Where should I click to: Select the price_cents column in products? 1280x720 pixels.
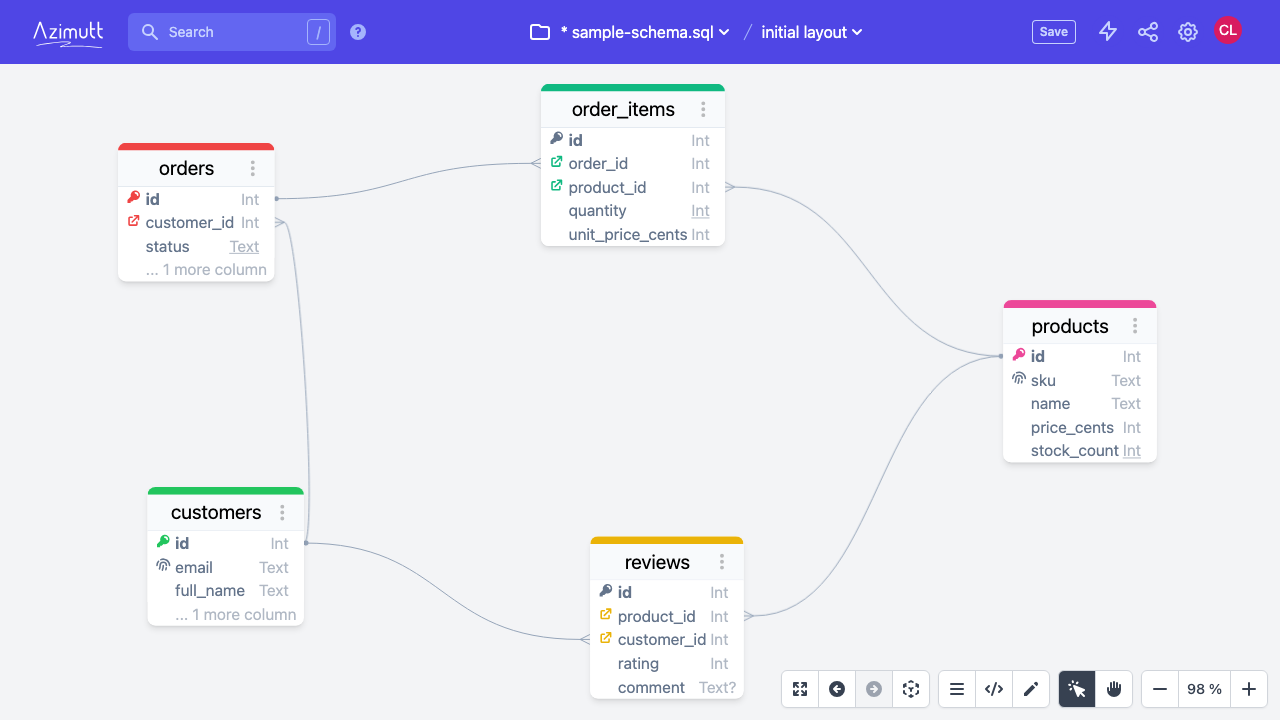(1080, 427)
